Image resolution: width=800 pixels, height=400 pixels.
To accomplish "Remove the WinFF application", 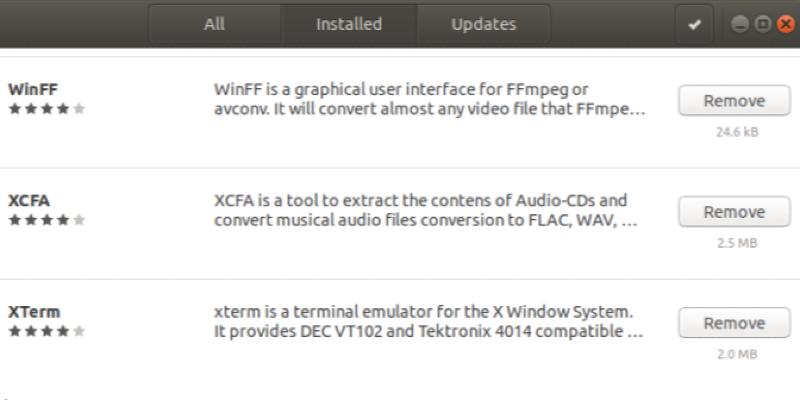I will click(733, 101).
